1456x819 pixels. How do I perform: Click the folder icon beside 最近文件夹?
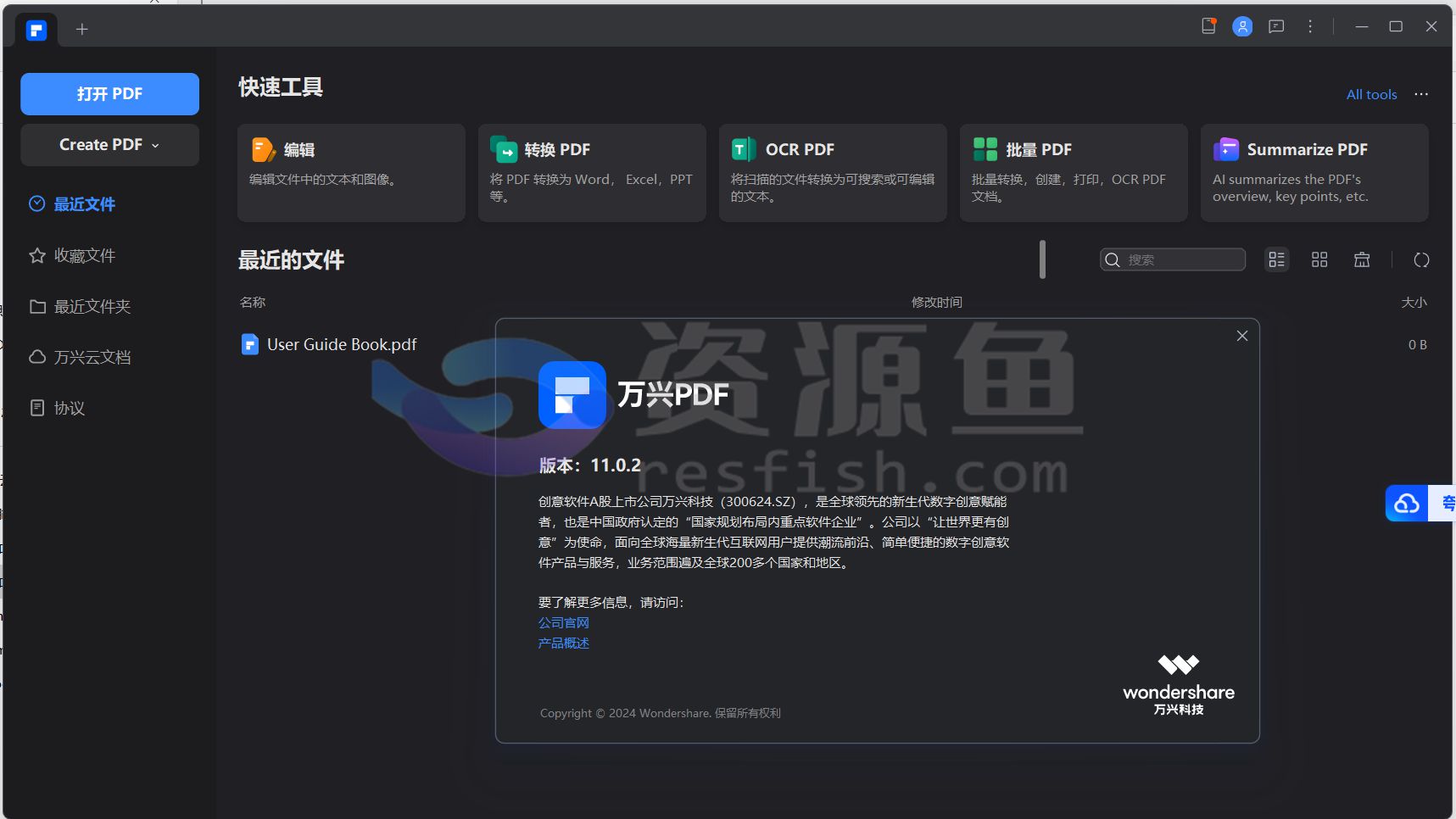[x=37, y=306]
